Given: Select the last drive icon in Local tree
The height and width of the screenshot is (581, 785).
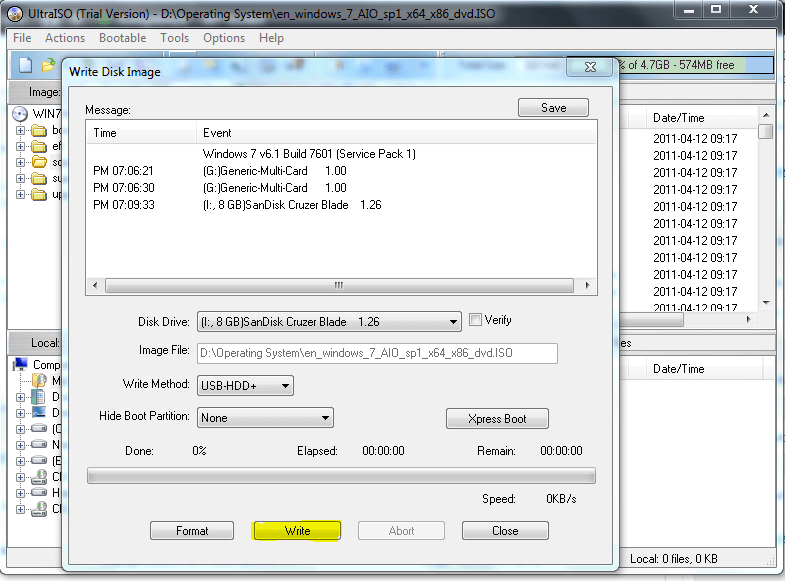Looking at the screenshot, I should 39,508.
